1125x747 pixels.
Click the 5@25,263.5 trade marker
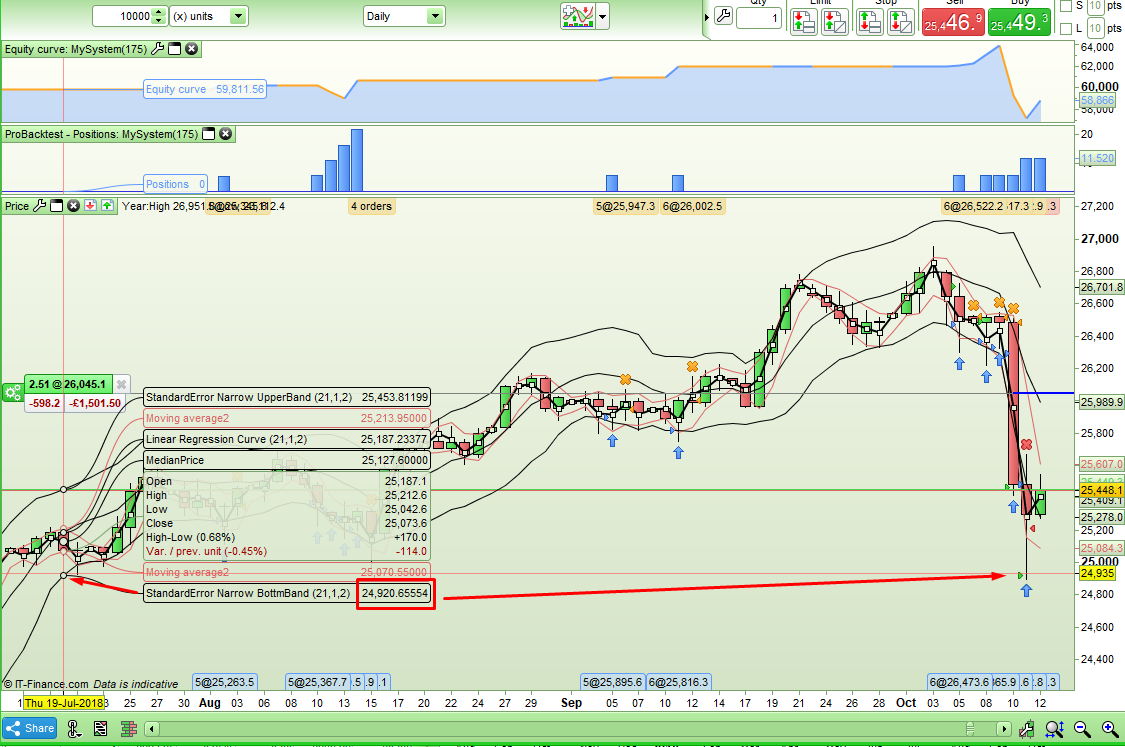(x=225, y=682)
